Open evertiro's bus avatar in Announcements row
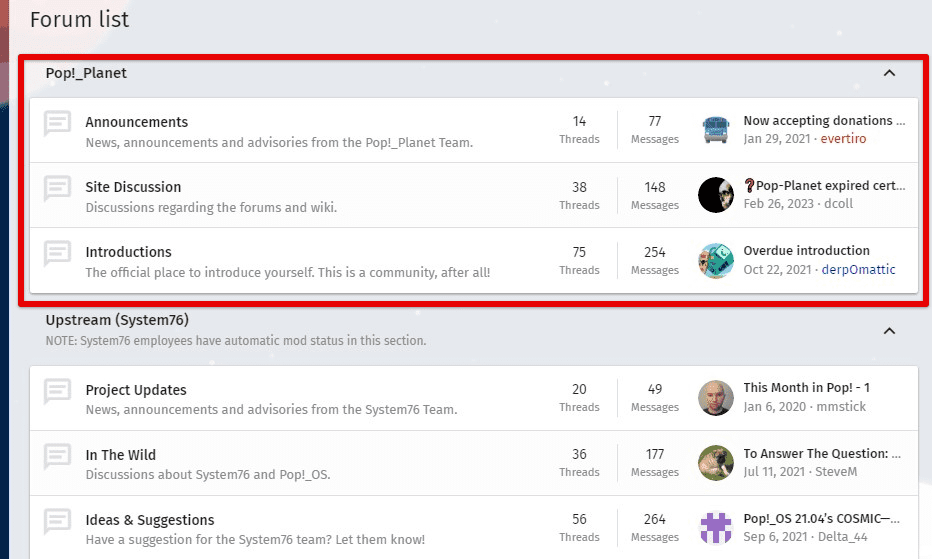Viewport: 932px width, 559px height. (716, 130)
